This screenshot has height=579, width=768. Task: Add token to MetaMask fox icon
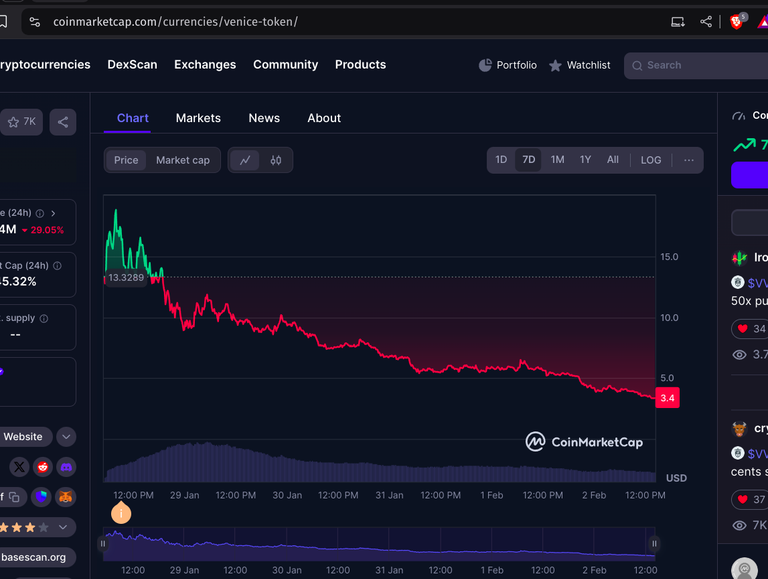coord(66,497)
